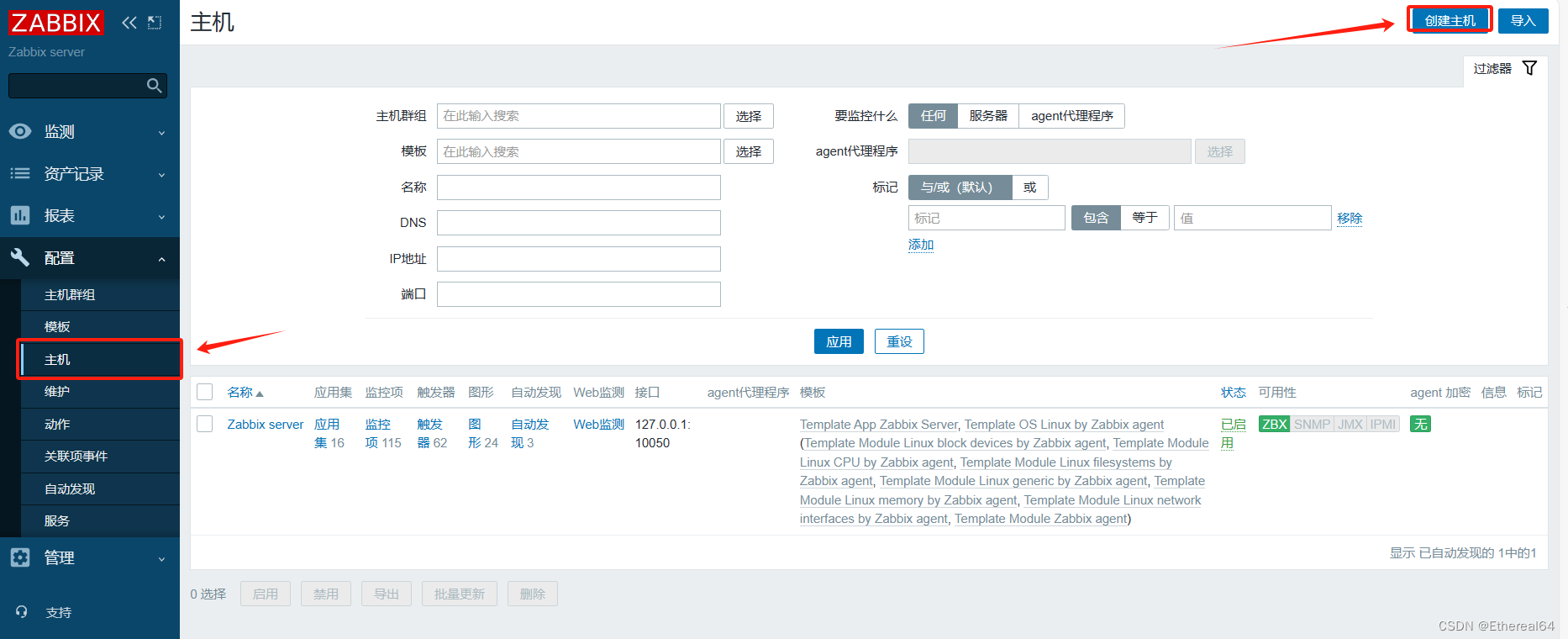
Task: Open 模板 in the configuration menu
Action: (x=100, y=327)
